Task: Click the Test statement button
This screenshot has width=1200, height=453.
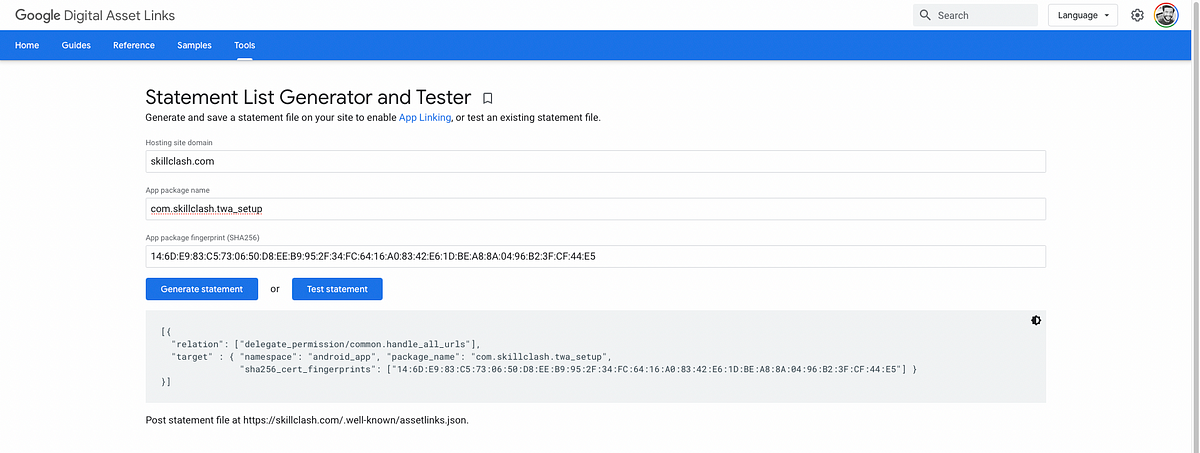Action: (337, 289)
